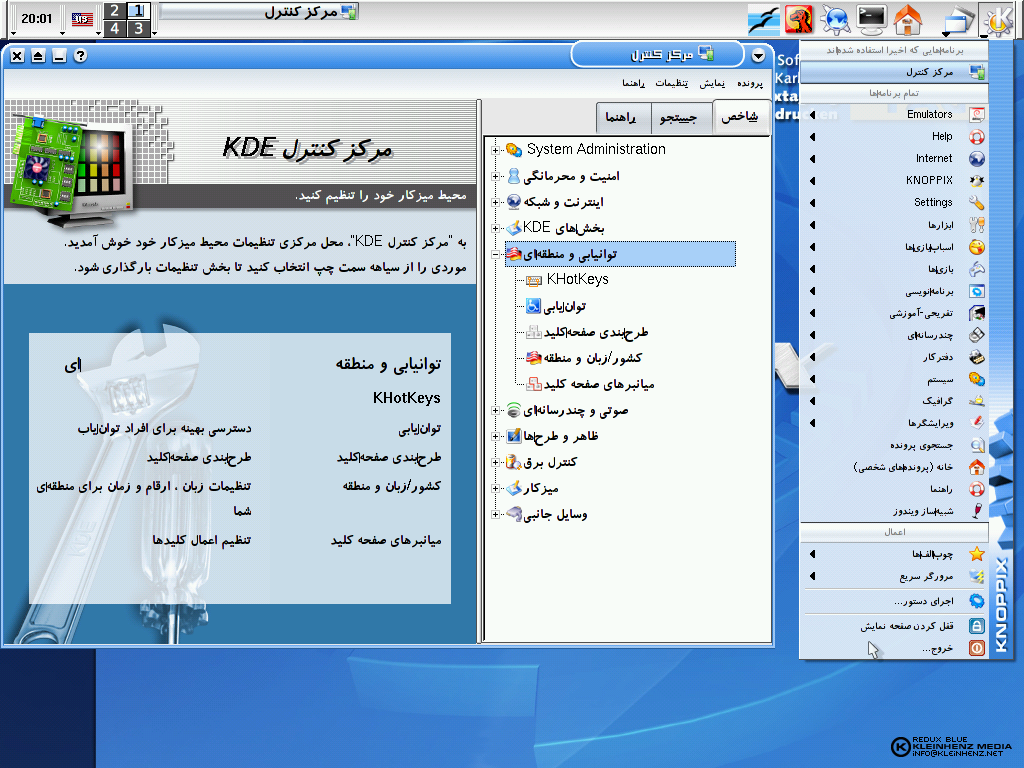Expand the وسایل جانبی tree node
This screenshot has width=1024, height=768.
coord(495,515)
